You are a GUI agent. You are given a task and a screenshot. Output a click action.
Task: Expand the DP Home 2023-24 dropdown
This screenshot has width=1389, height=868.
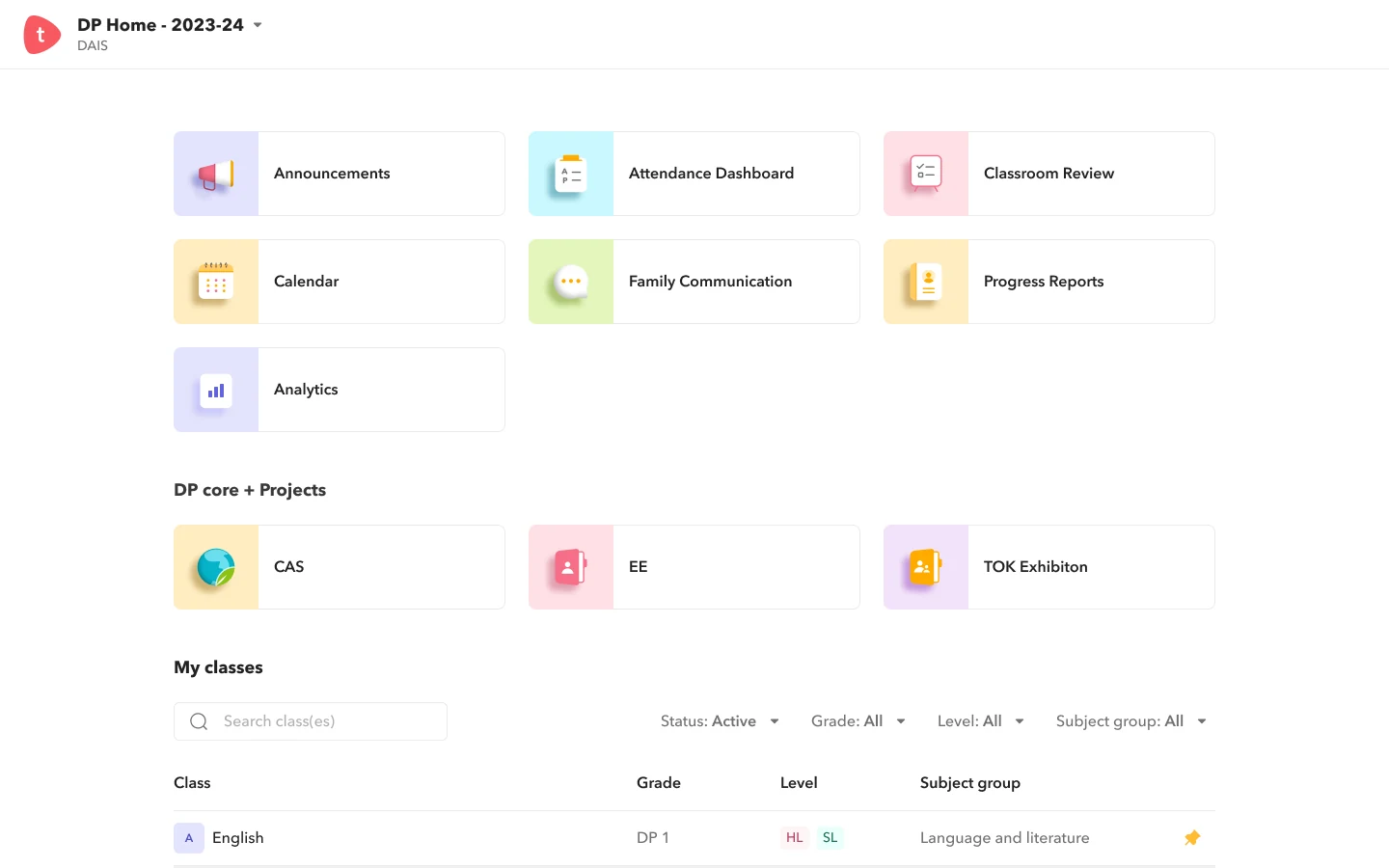(x=258, y=25)
